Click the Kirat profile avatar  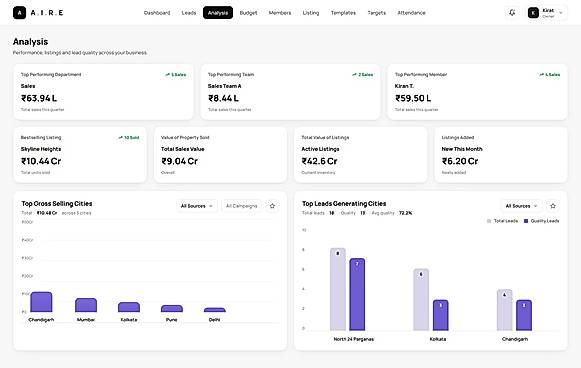(x=533, y=13)
